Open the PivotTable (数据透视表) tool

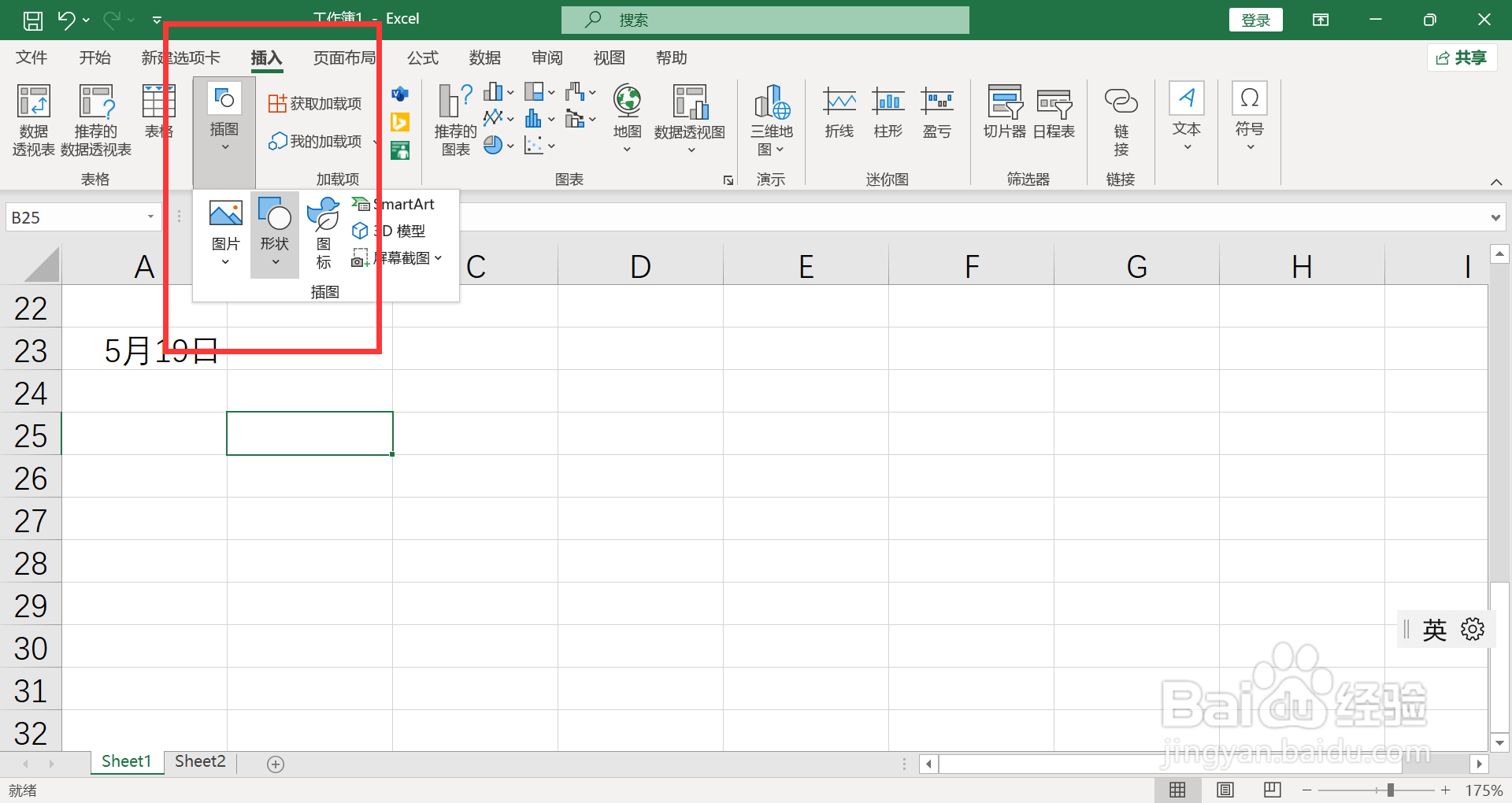pyautogui.click(x=34, y=120)
